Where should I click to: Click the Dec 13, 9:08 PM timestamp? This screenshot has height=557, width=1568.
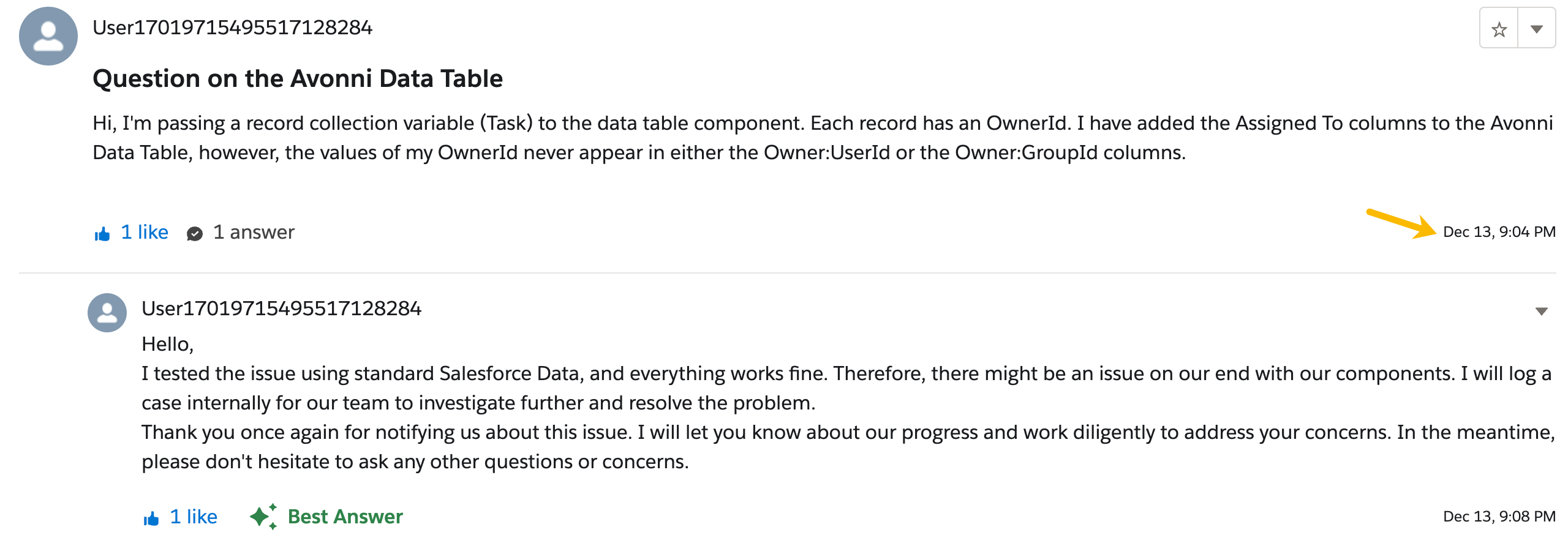pyautogui.click(x=1499, y=517)
